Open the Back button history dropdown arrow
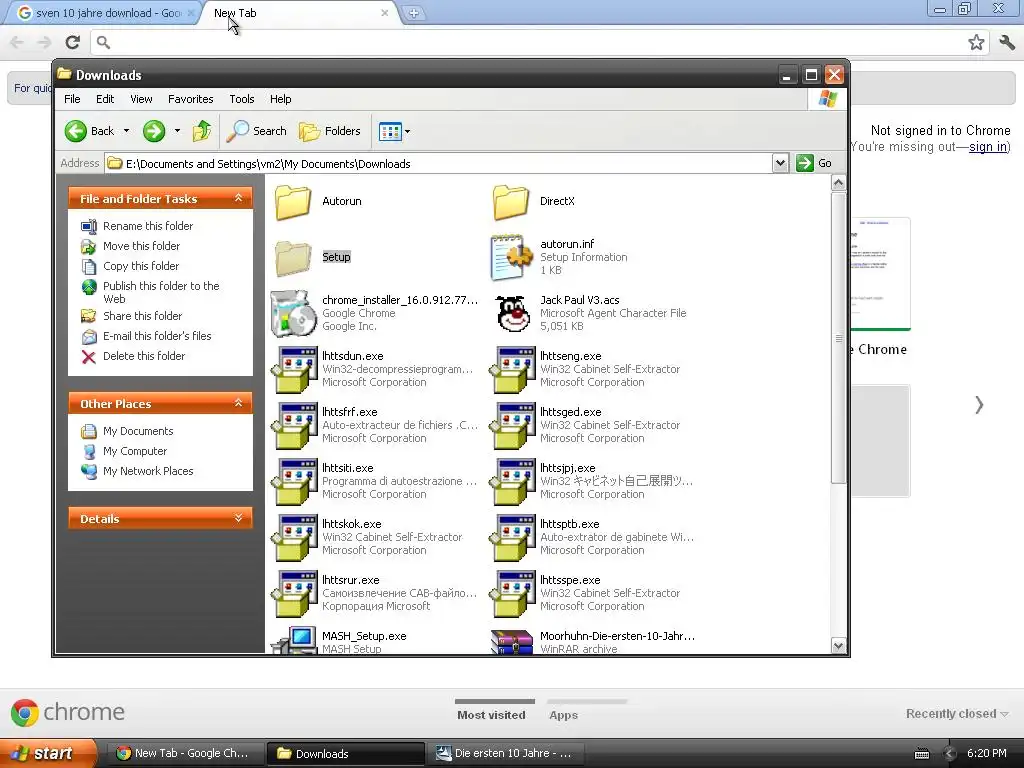This screenshot has width=1024, height=768. click(x=126, y=131)
